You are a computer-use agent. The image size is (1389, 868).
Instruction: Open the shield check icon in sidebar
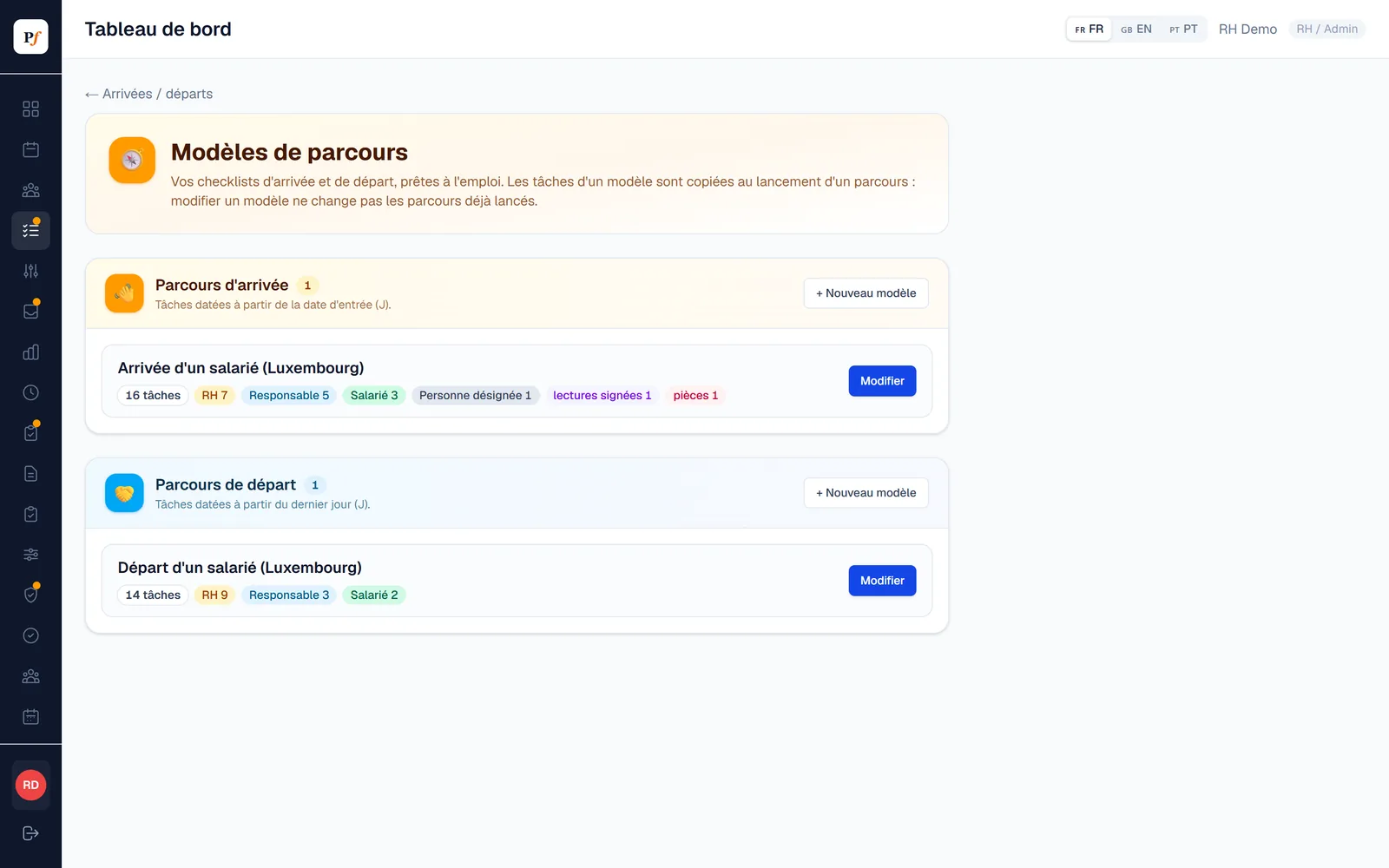point(30,595)
